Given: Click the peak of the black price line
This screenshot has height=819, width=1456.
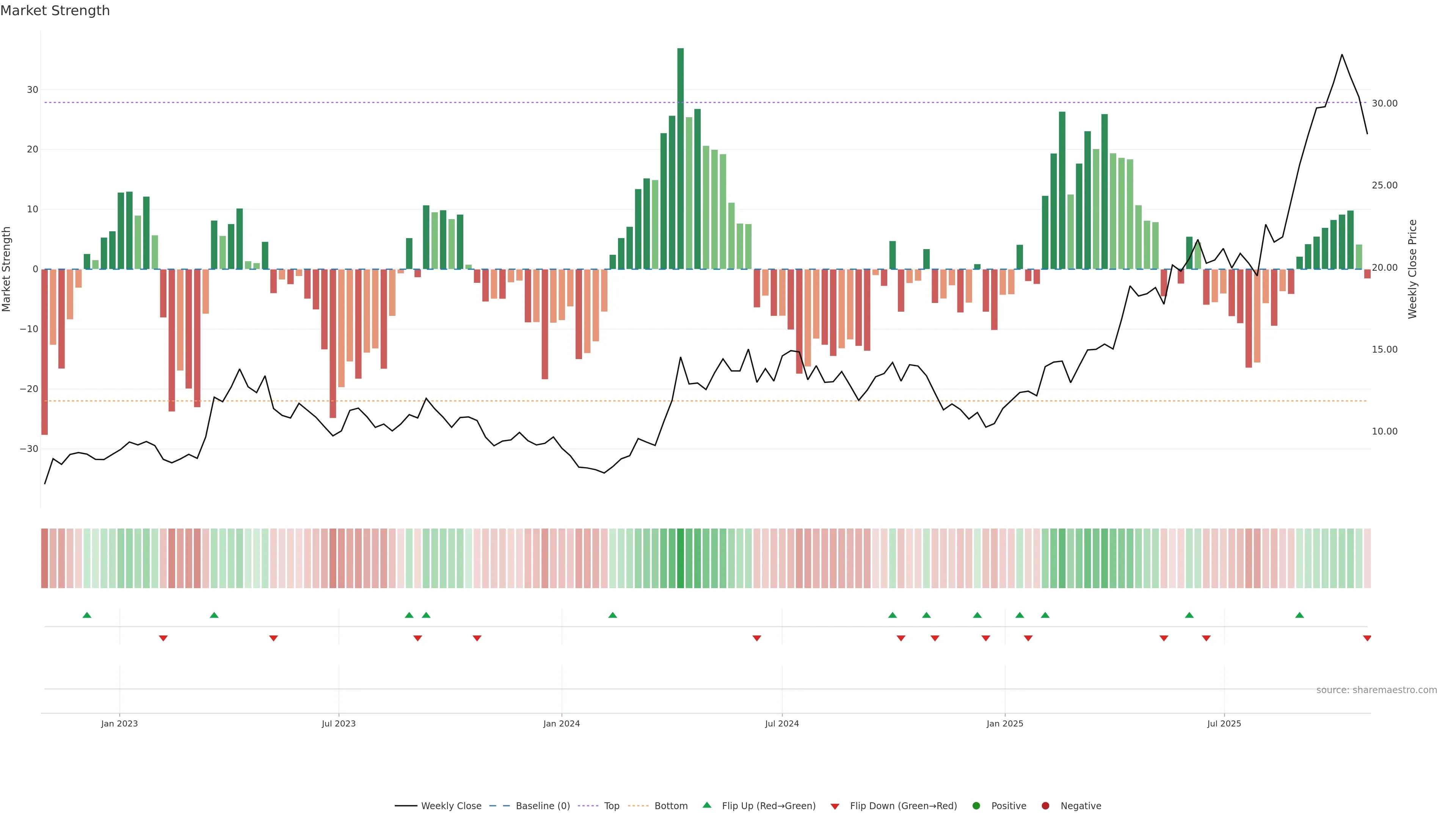Looking at the screenshot, I should (x=1342, y=55).
